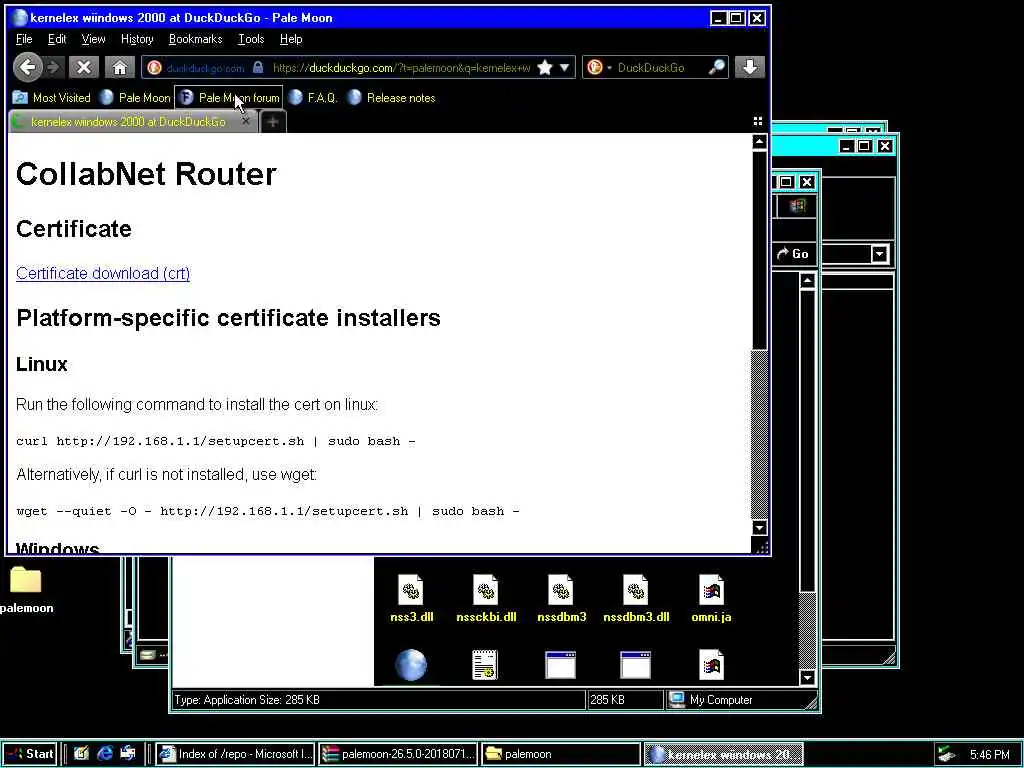The image size is (1024, 768).
Task: Open the Pale Moon bookmark
Action: [135, 98]
